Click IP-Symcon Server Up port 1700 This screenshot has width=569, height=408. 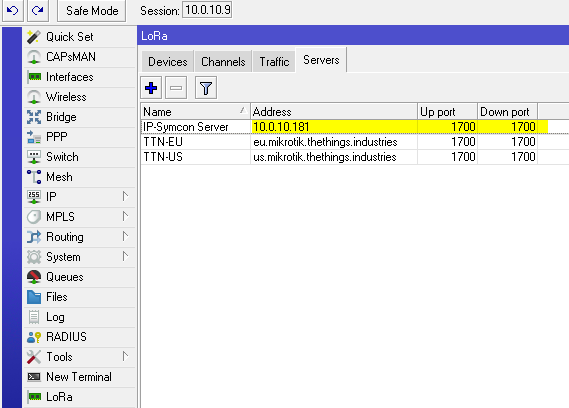pyautogui.click(x=463, y=127)
